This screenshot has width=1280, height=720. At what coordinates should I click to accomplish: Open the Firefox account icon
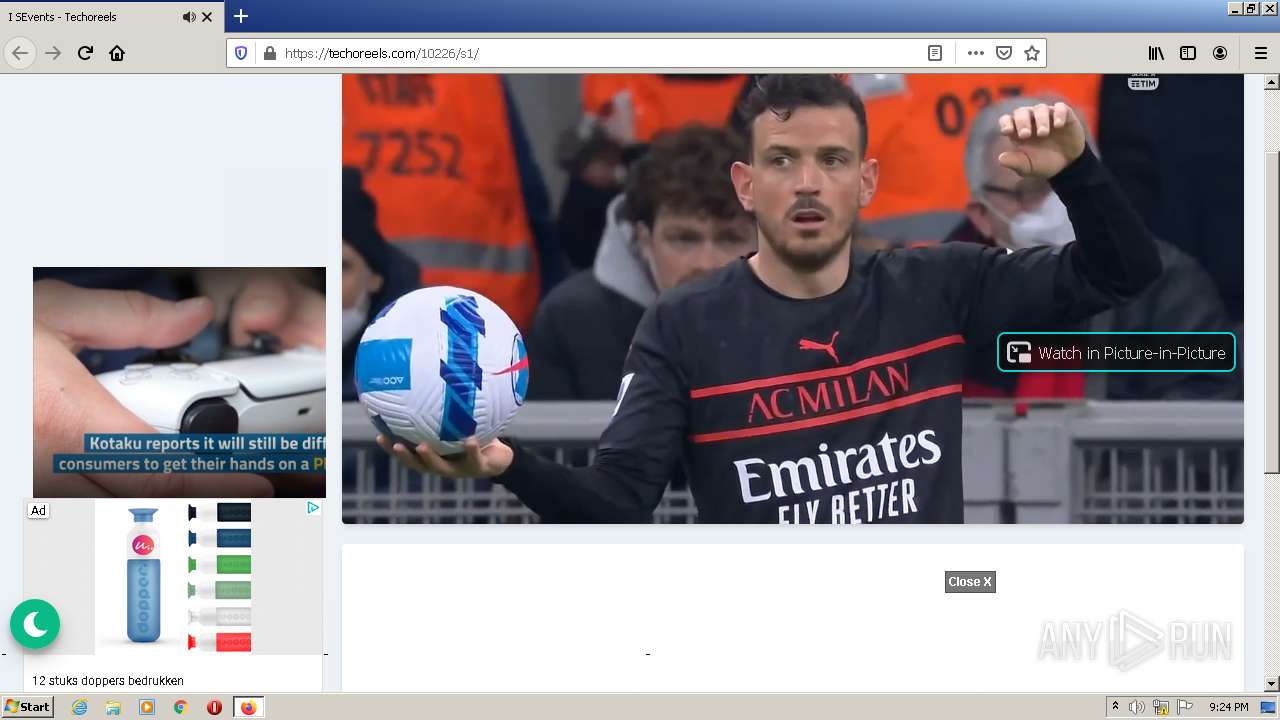1220,53
